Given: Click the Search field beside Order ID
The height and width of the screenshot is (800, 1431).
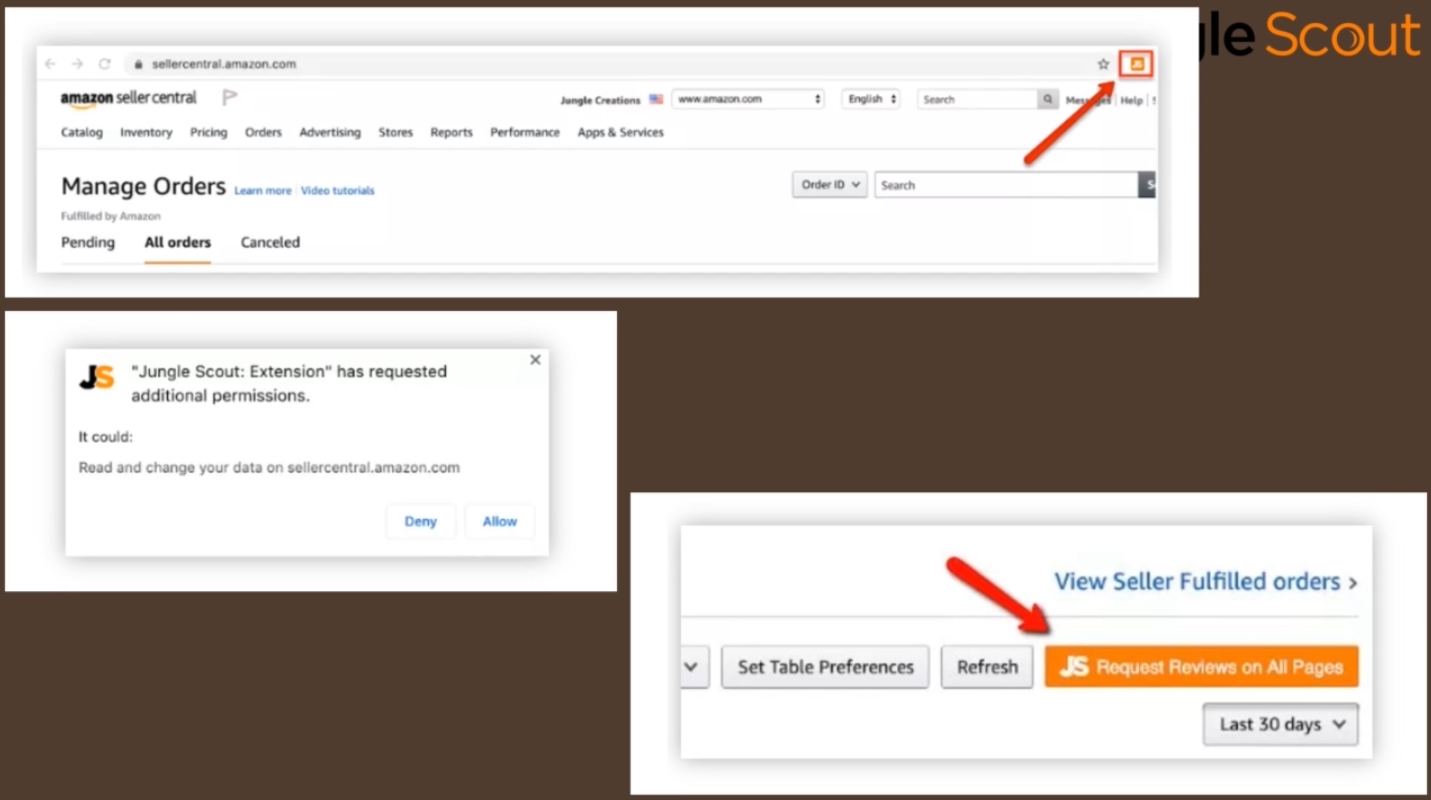Looking at the screenshot, I should pos(1006,185).
